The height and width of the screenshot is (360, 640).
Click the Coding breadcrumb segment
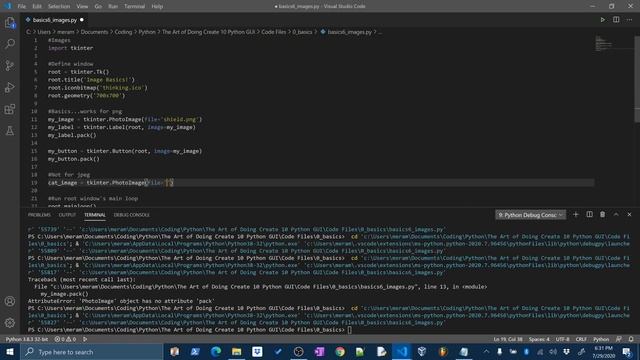pyautogui.click(x=123, y=32)
